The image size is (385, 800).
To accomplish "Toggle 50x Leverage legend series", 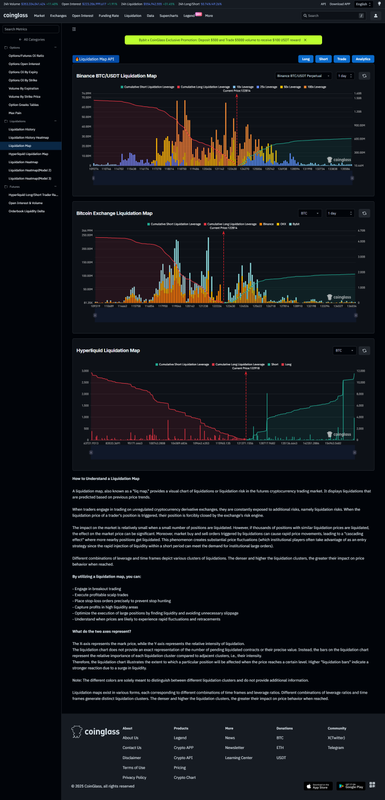I will pos(291,87).
